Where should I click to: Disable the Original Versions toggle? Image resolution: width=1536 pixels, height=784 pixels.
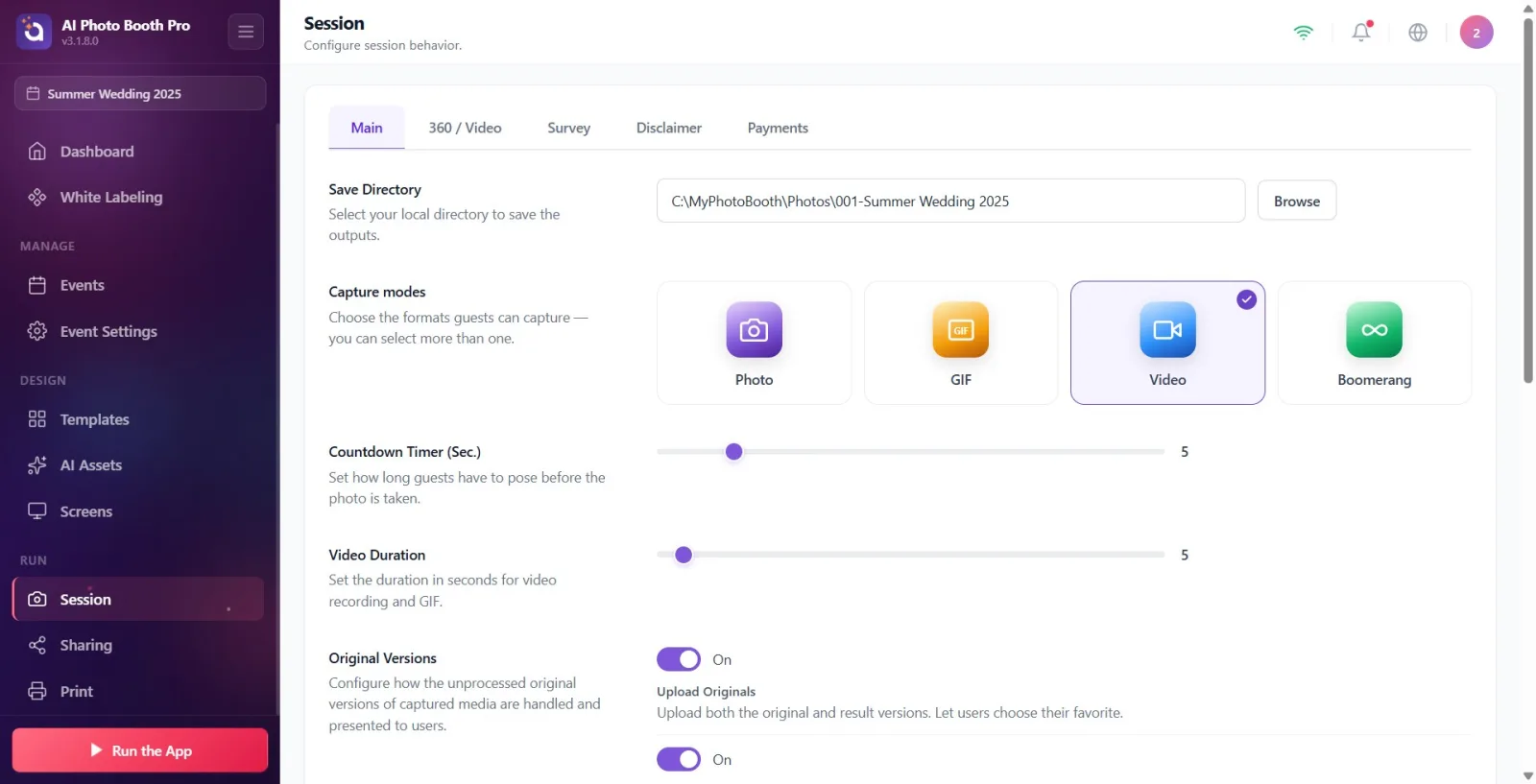tap(679, 659)
